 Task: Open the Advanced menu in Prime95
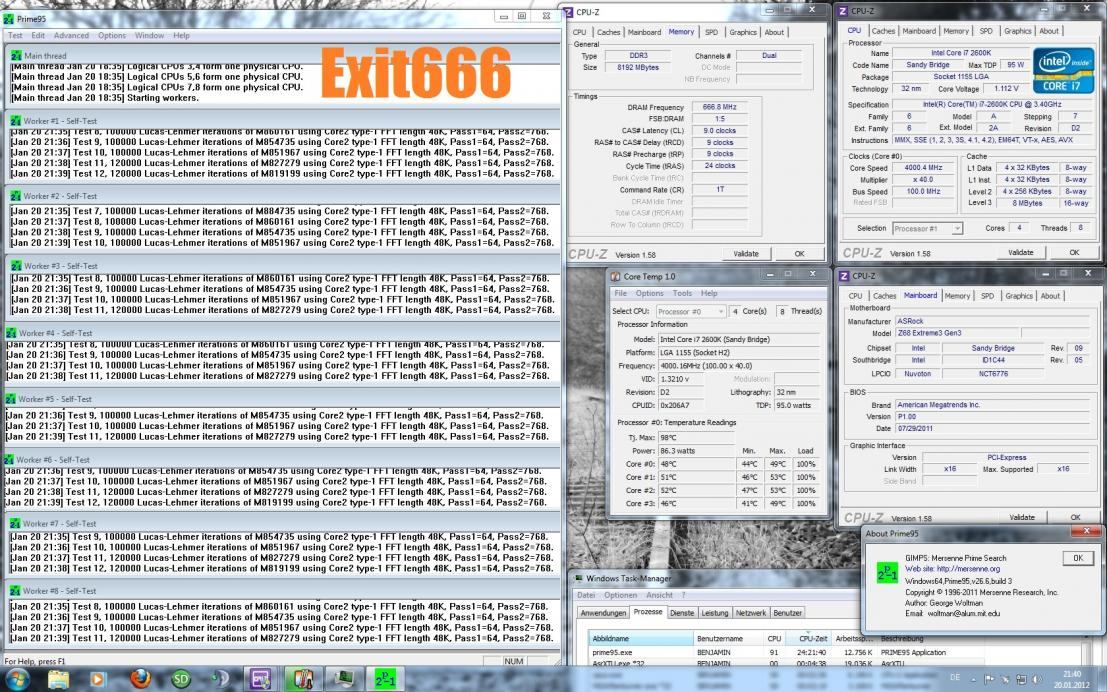point(71,35)
